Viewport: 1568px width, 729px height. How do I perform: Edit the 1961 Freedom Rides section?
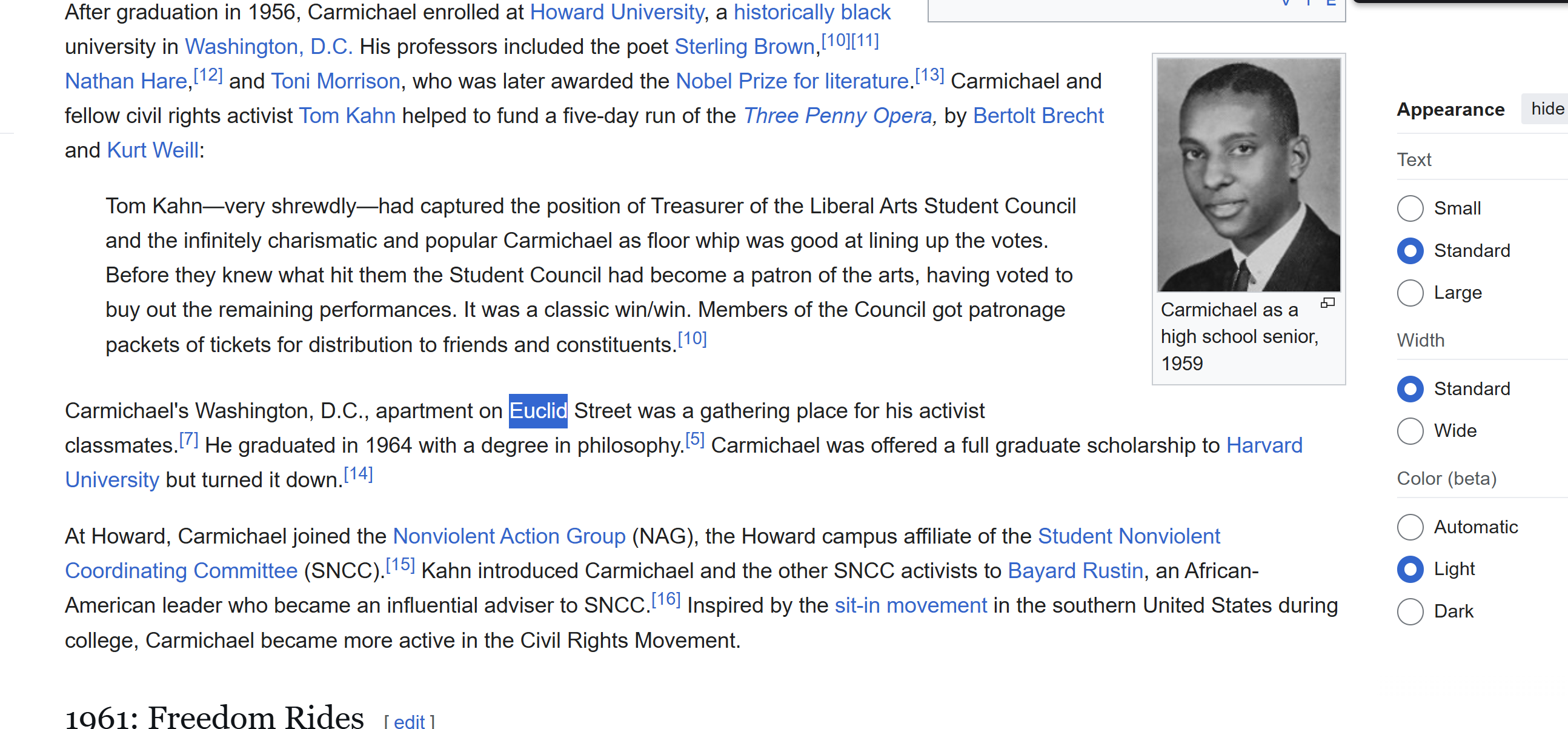tap(409, 722)
